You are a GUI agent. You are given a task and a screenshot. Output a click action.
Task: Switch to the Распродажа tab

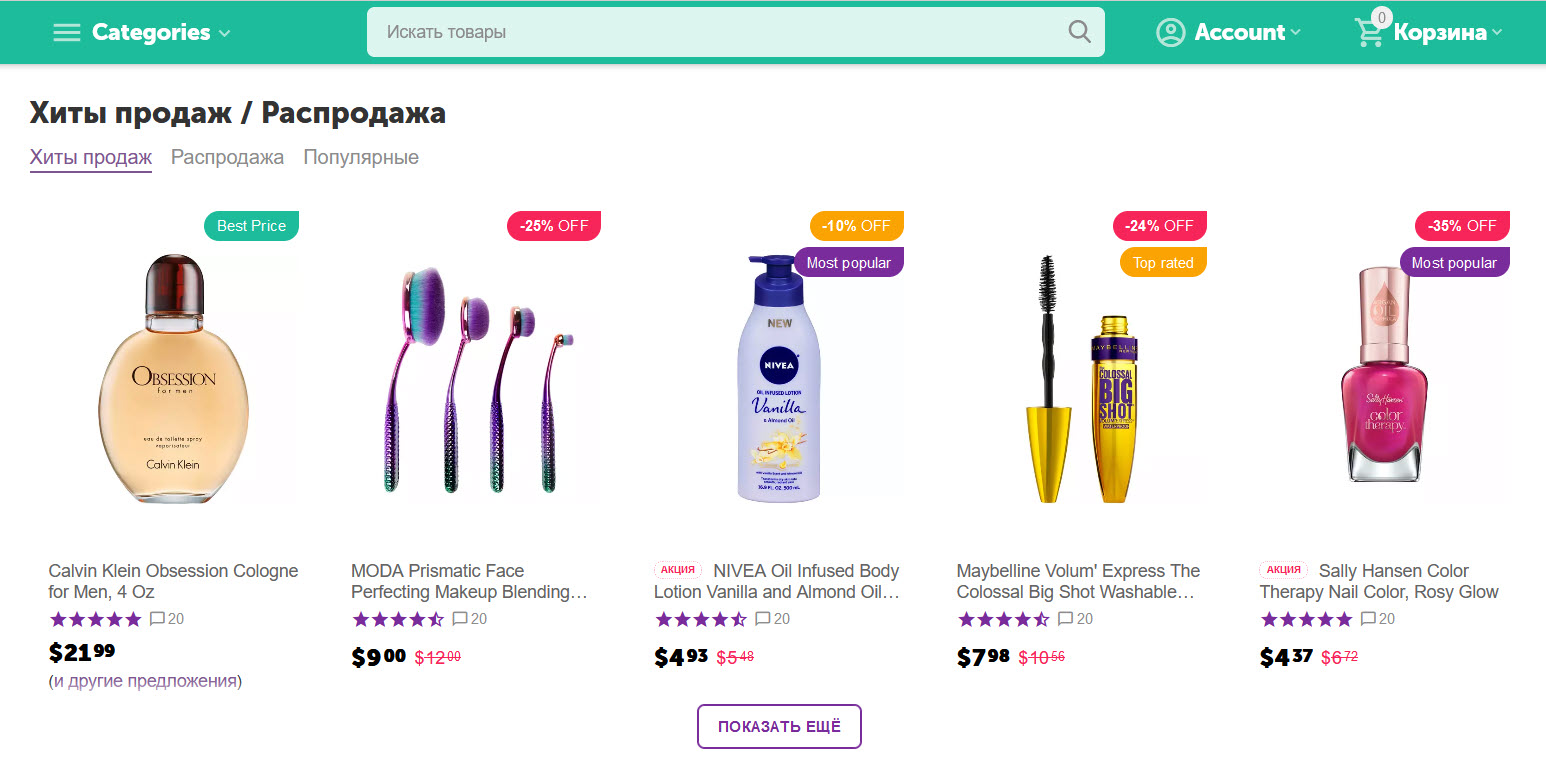(227, 157)
